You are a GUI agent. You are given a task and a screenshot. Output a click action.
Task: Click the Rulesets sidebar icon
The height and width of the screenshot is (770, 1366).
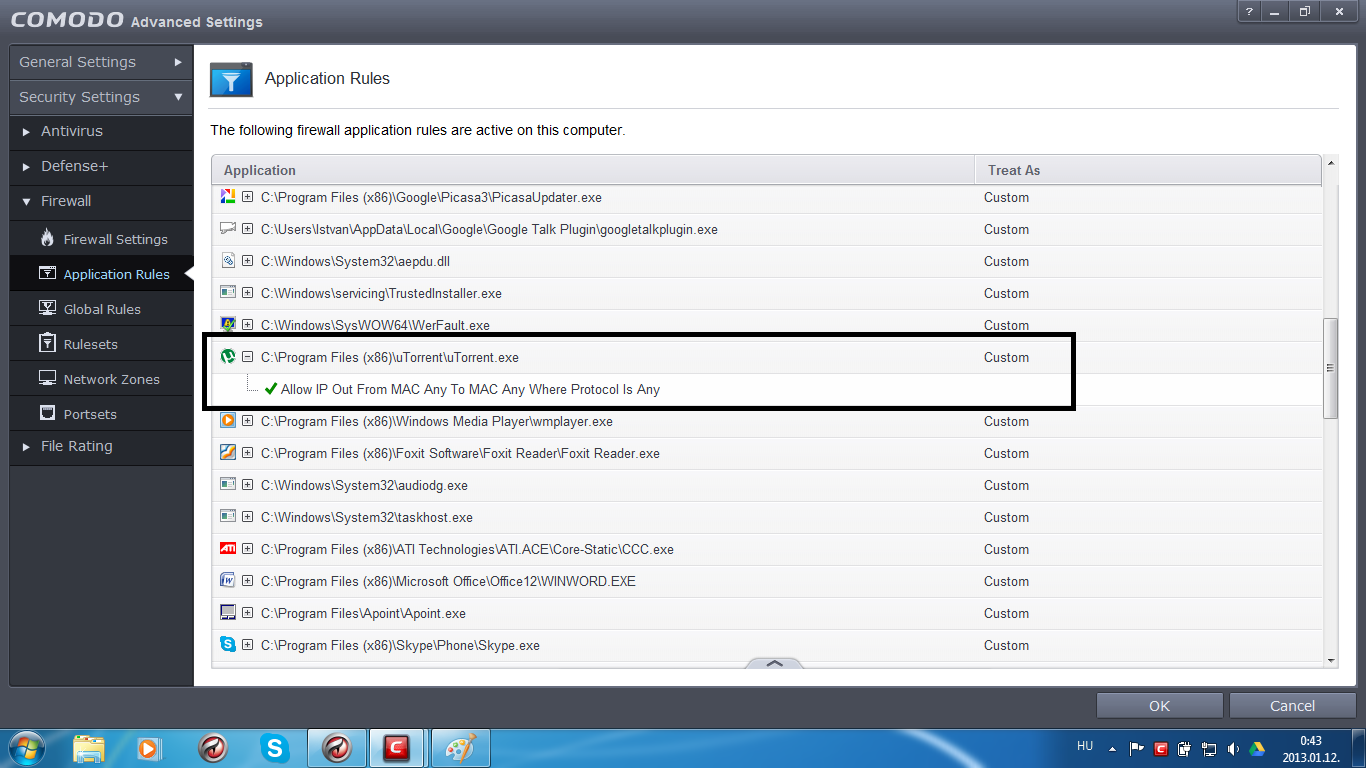(47, 343)
